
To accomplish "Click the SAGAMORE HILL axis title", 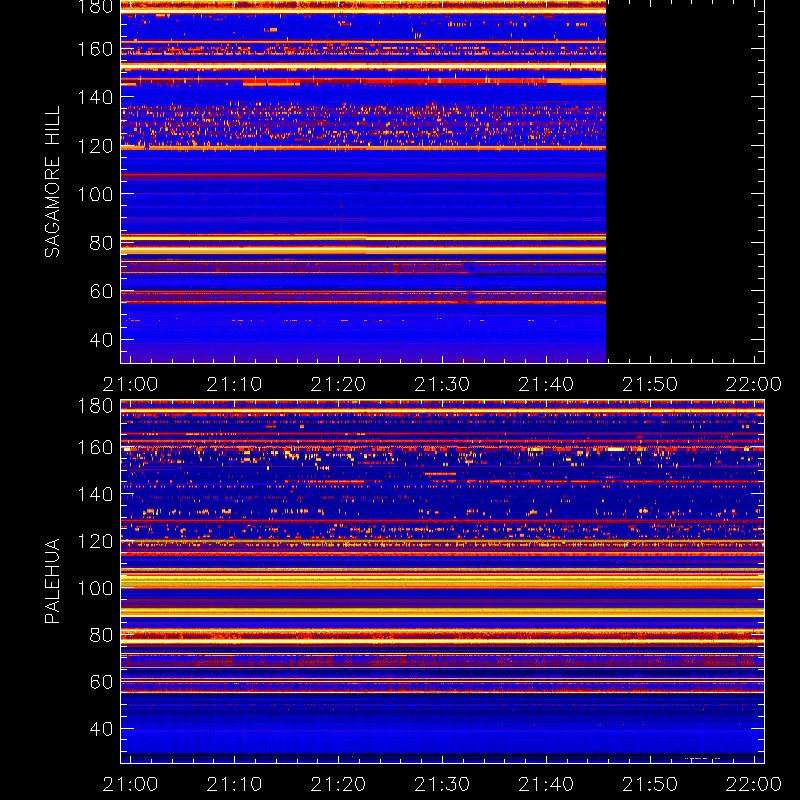I will click(53, 182).
